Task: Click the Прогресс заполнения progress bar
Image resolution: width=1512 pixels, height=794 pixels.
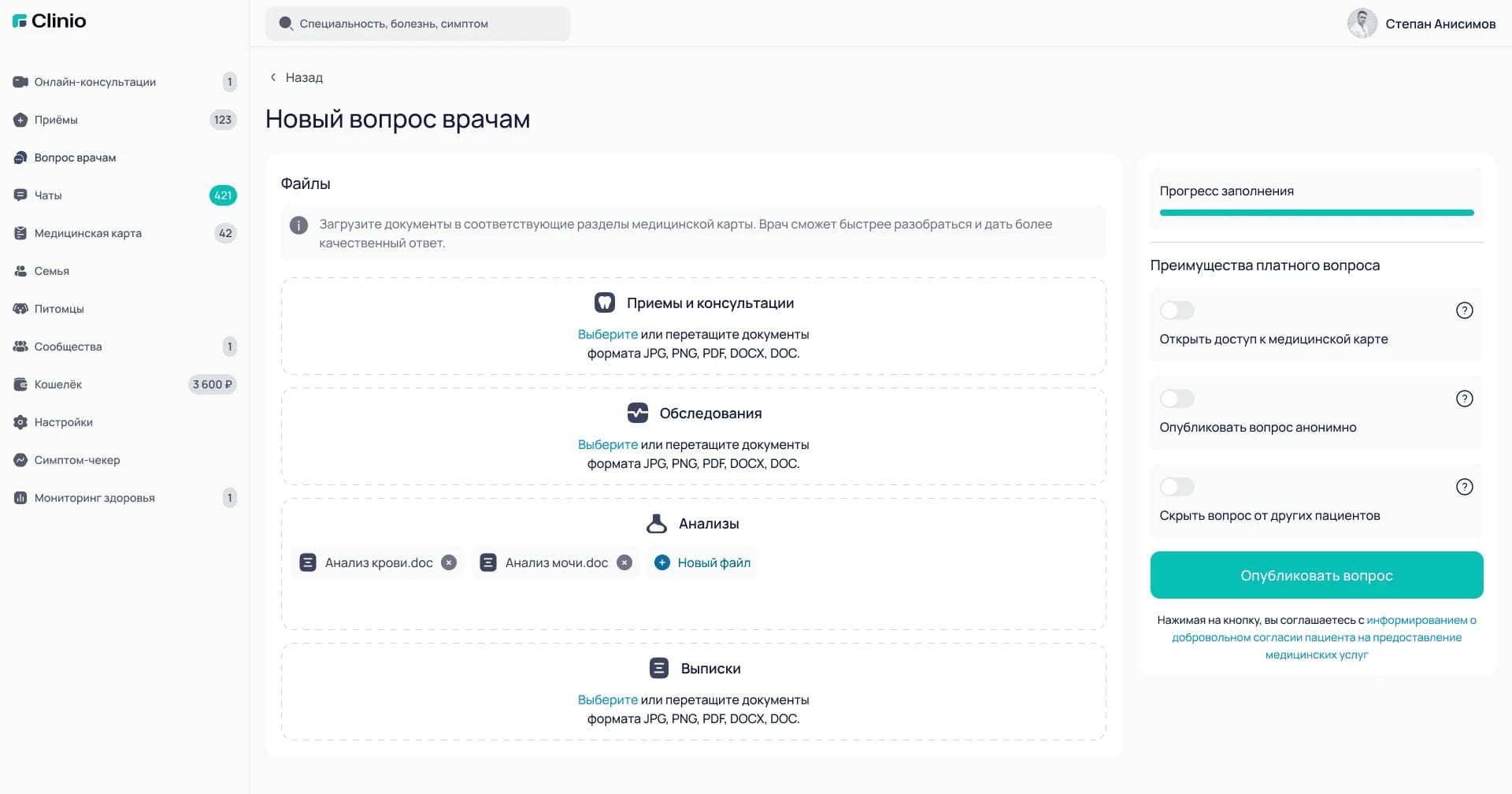Action: coord(1317,213)
